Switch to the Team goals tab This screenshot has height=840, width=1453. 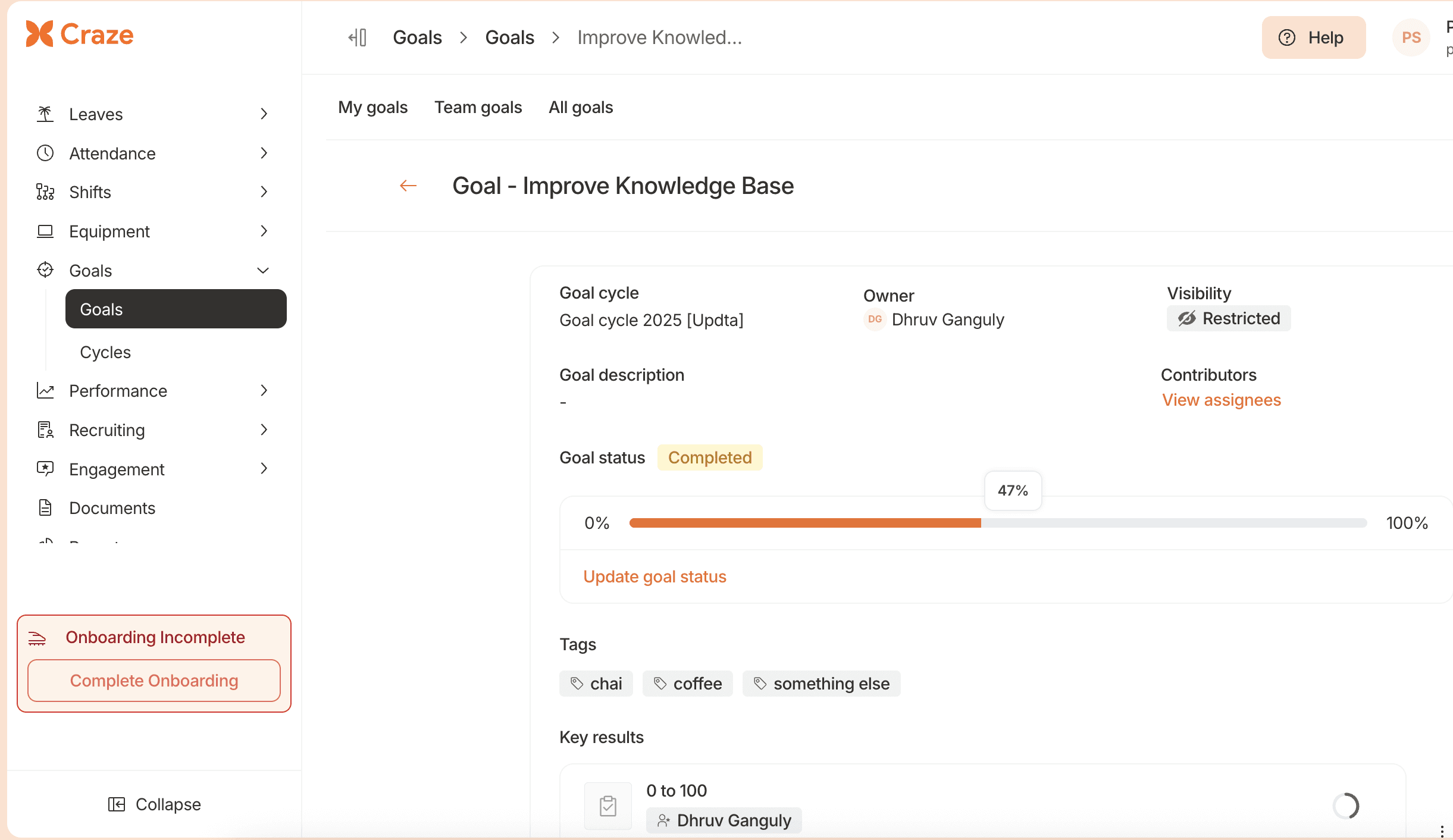pos(478,107)
